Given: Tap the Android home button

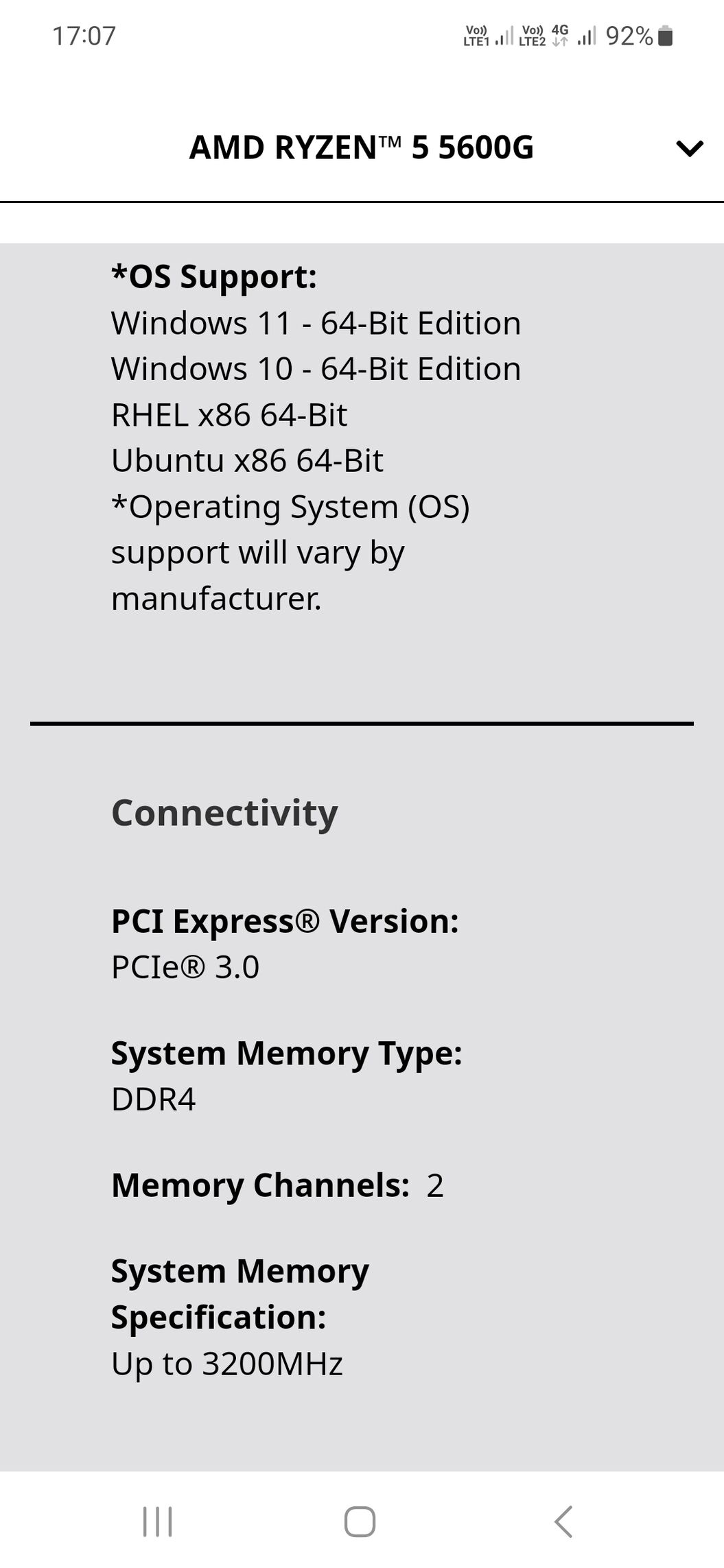Looking at the screenshot, I should point(360,1521).
